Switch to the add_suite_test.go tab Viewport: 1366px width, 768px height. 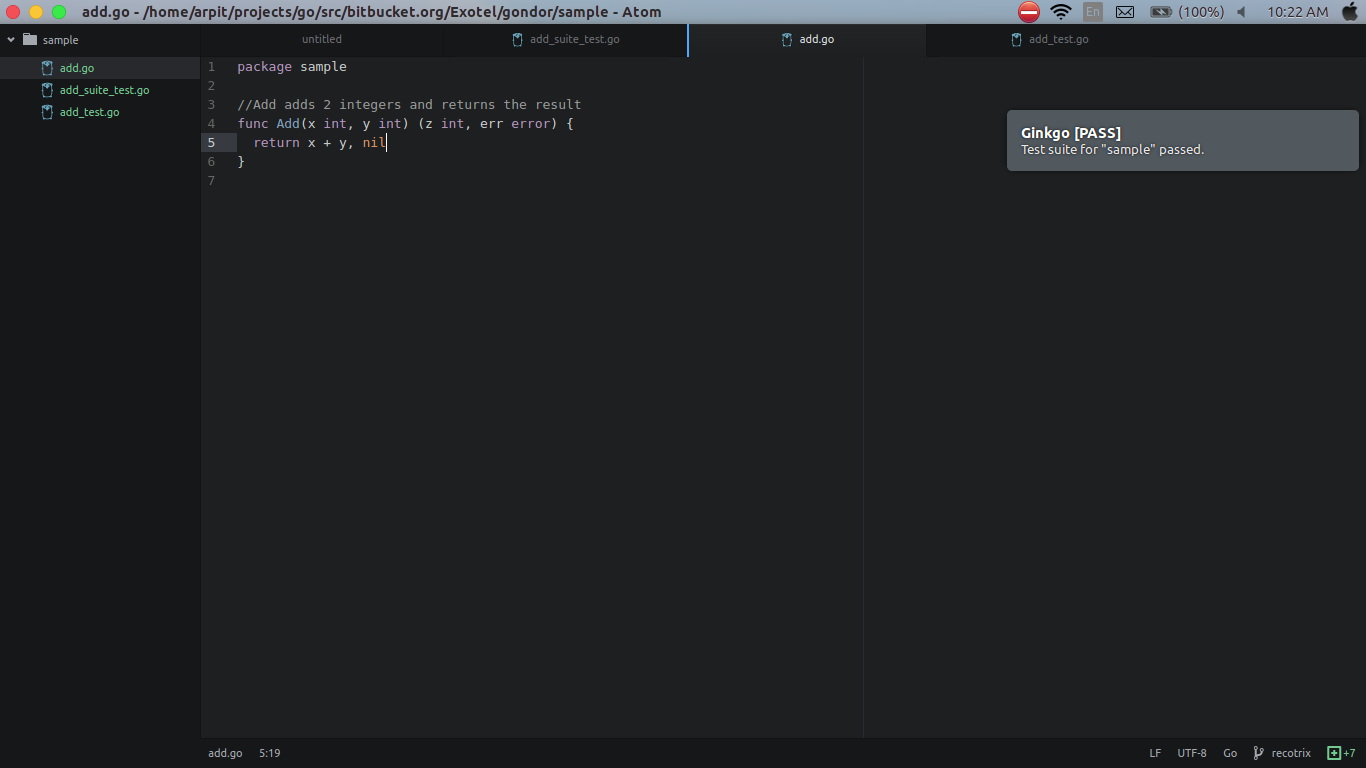tap(566, 39)
